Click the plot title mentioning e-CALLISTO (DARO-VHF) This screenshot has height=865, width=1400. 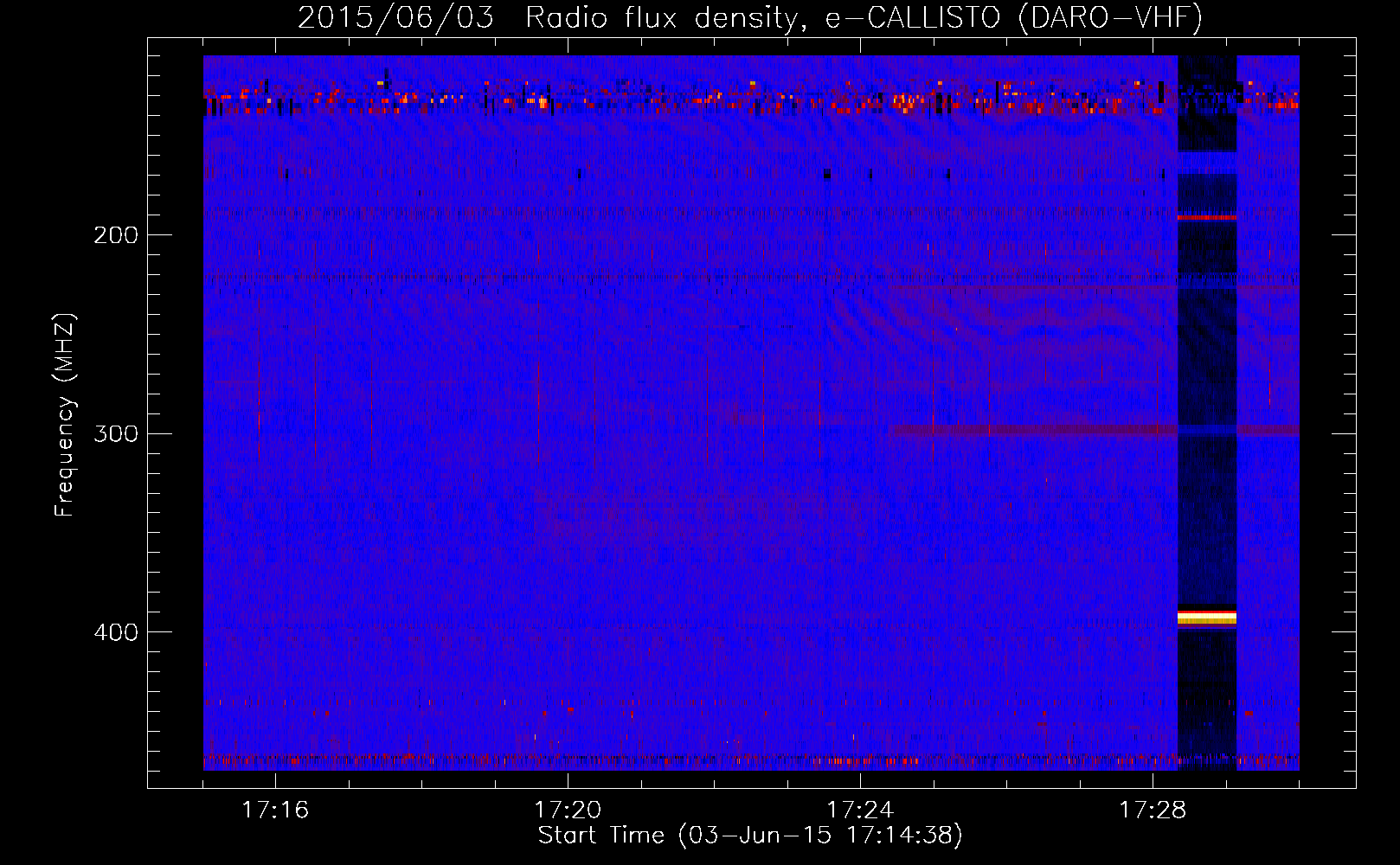tap(750, 17)
